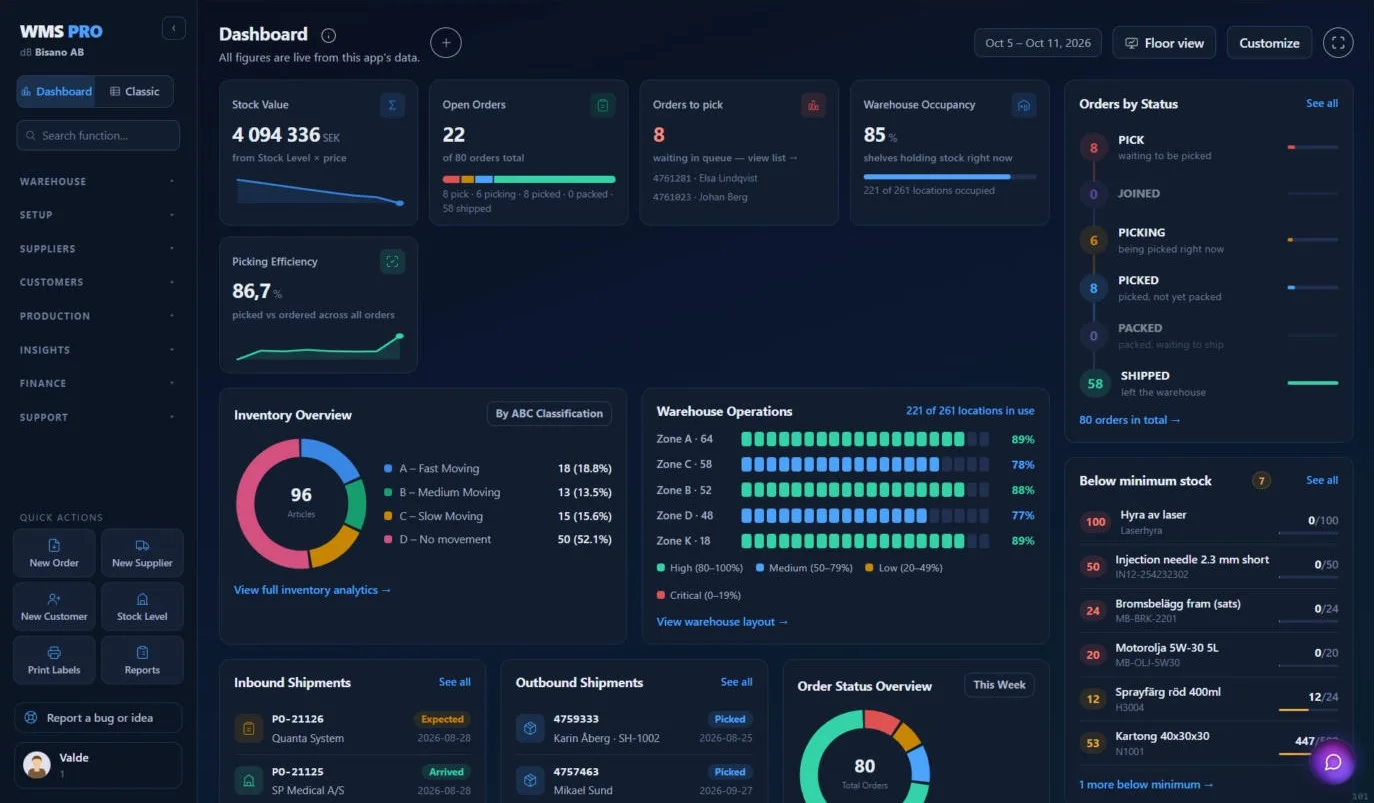Image resolution: width=1374 pixels, height=803 pixels.
Task: Expand the Suppliers menu section
Action: point(97,249)
